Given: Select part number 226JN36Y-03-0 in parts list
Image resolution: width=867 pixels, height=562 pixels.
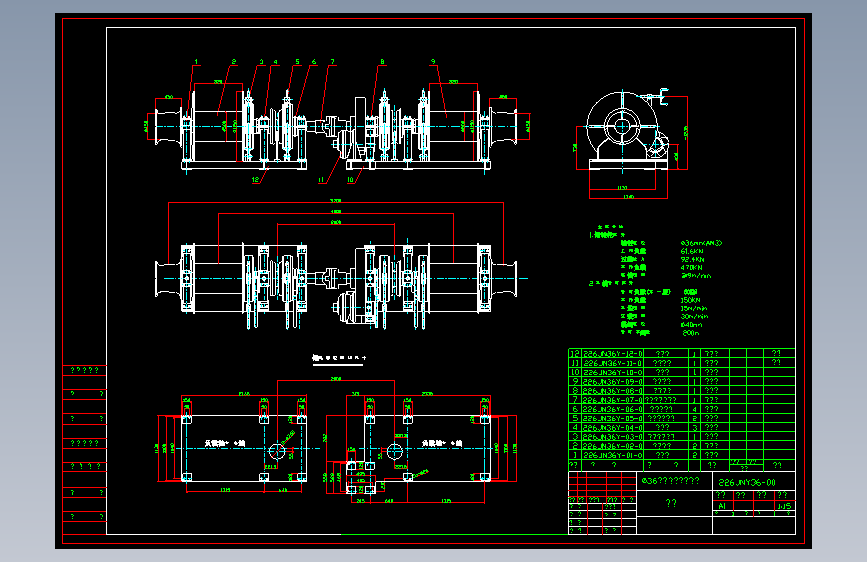Looking at the screenshot, I should pyautogui.click(x=613, y=436).
